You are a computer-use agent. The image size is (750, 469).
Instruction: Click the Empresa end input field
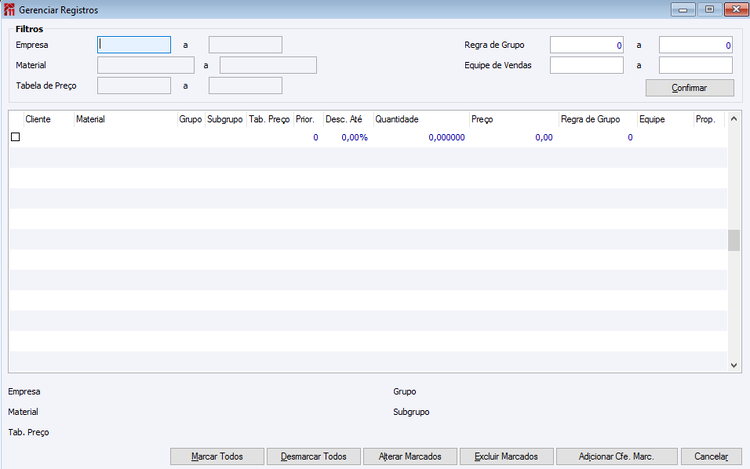point(245,45)
